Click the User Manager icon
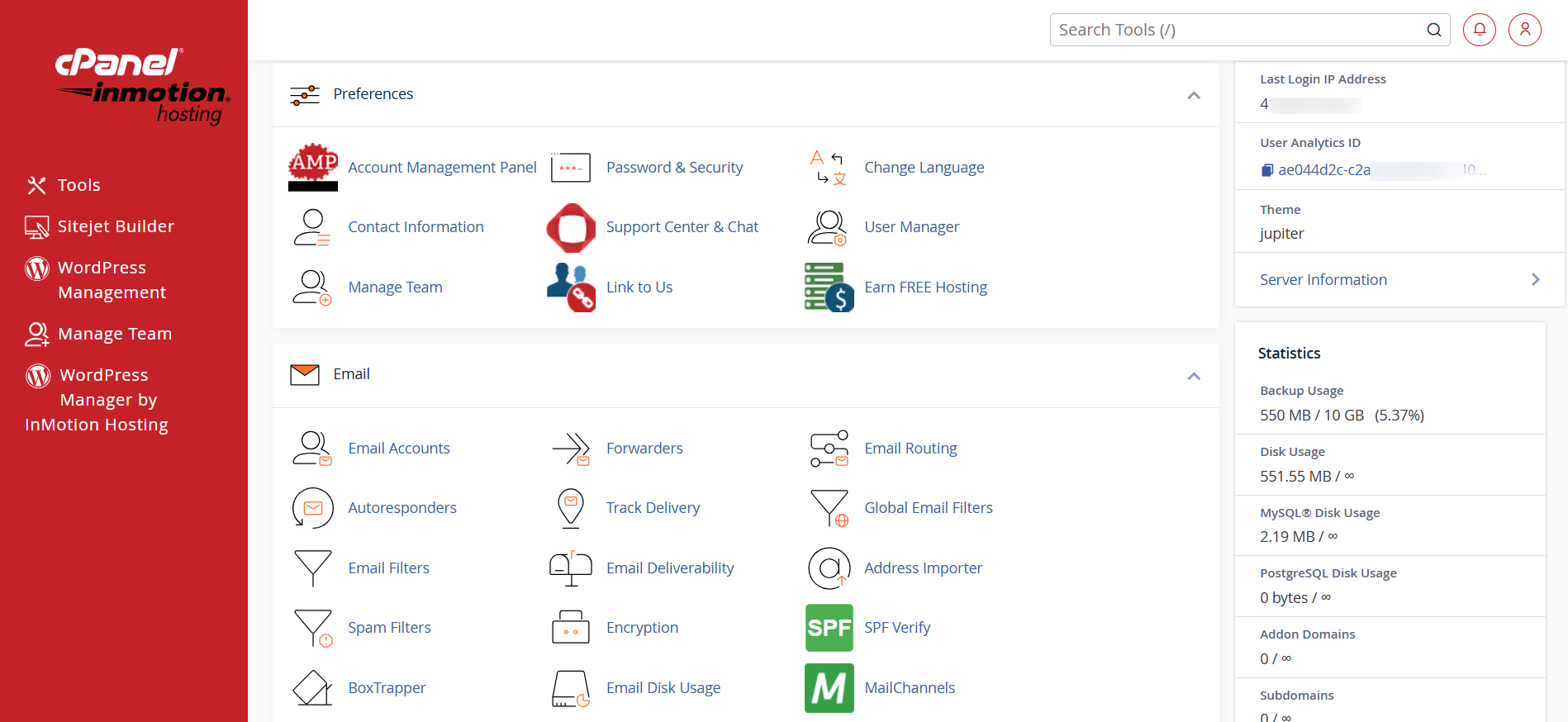Viewport: 1568px width, 722px height. pos(829,227)
